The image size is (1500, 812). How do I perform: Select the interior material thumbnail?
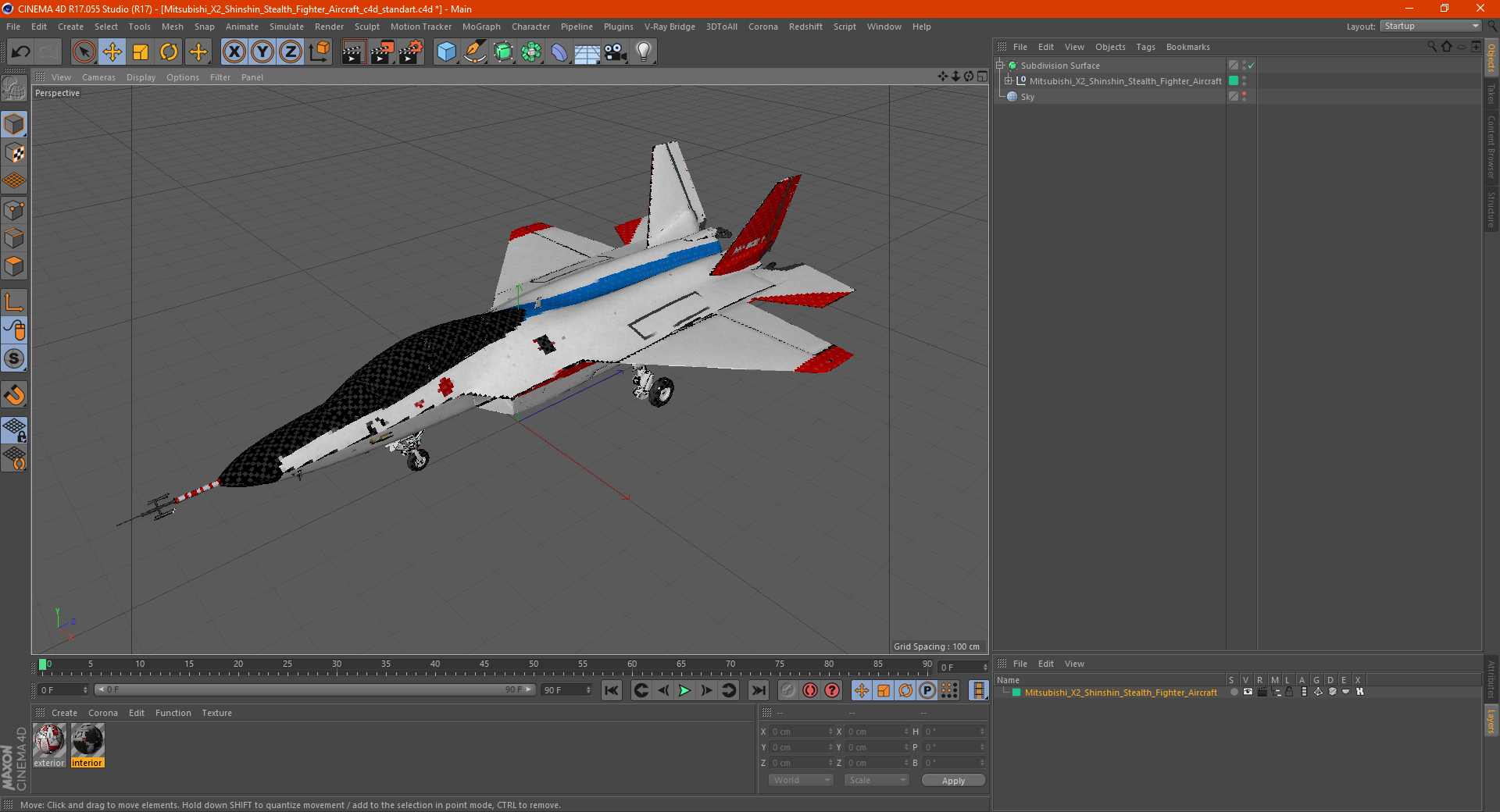tap(87, 741)
